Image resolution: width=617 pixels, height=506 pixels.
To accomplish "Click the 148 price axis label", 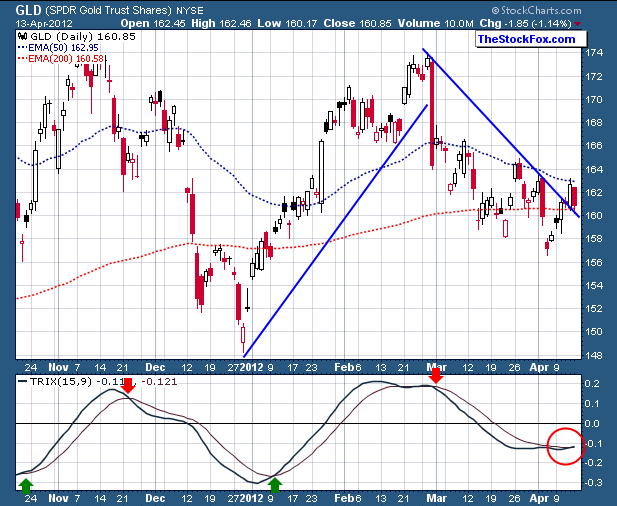I will point(595,355).
